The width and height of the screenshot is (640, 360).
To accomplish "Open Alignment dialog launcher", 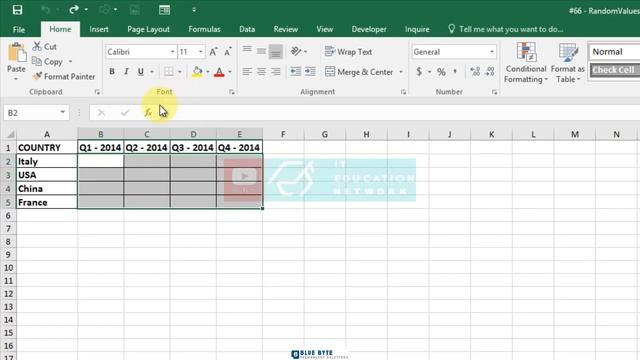I will pos(403,92).
